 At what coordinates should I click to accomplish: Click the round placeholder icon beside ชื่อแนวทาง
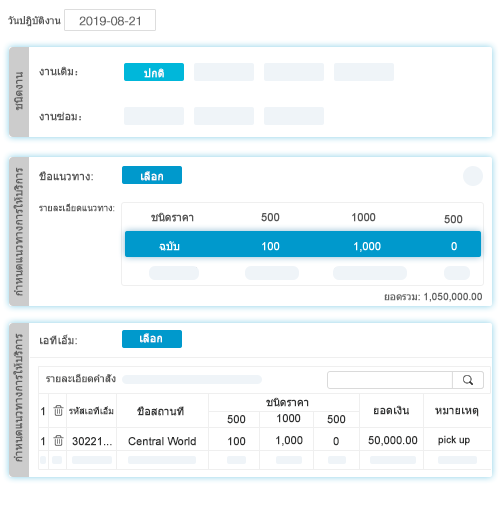tap(473, 176)
